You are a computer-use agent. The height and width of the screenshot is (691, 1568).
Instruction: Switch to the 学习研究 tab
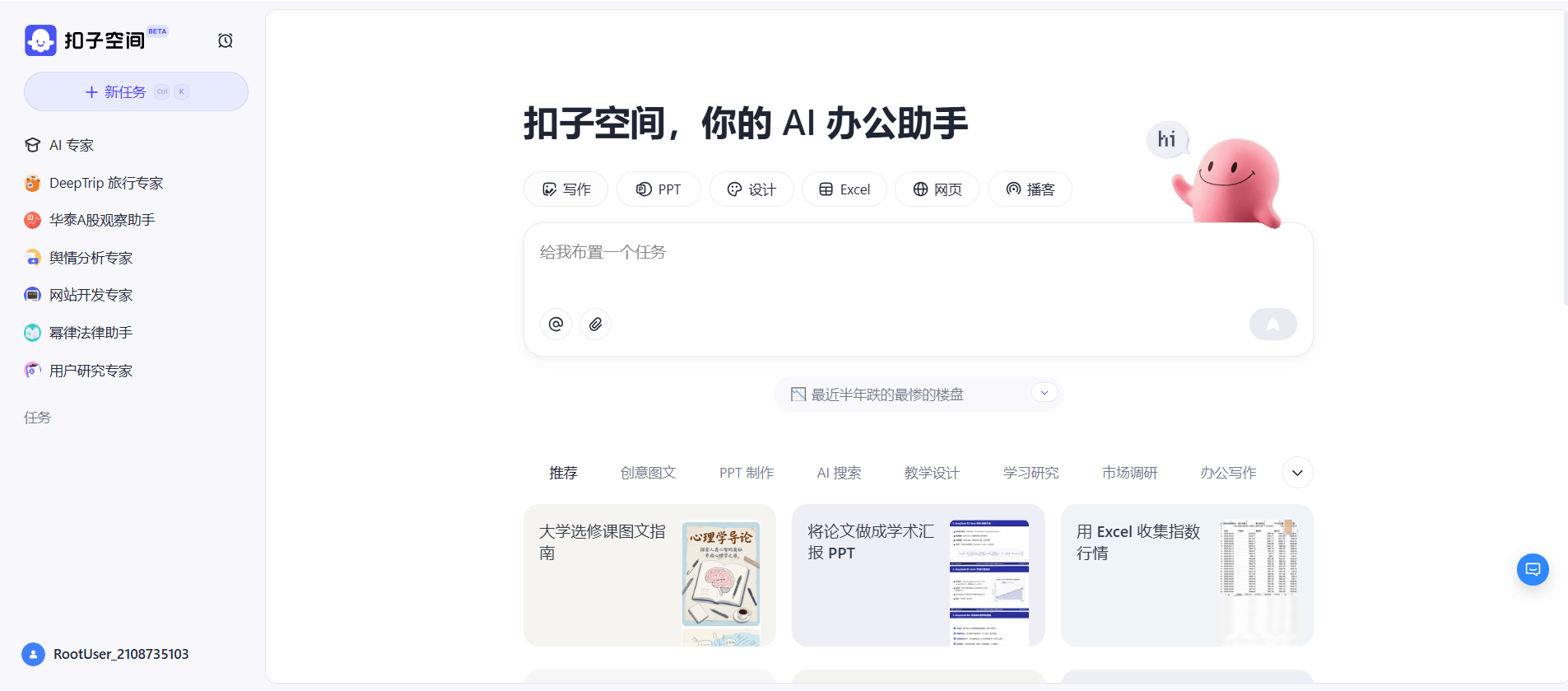tap(1031, 473)
